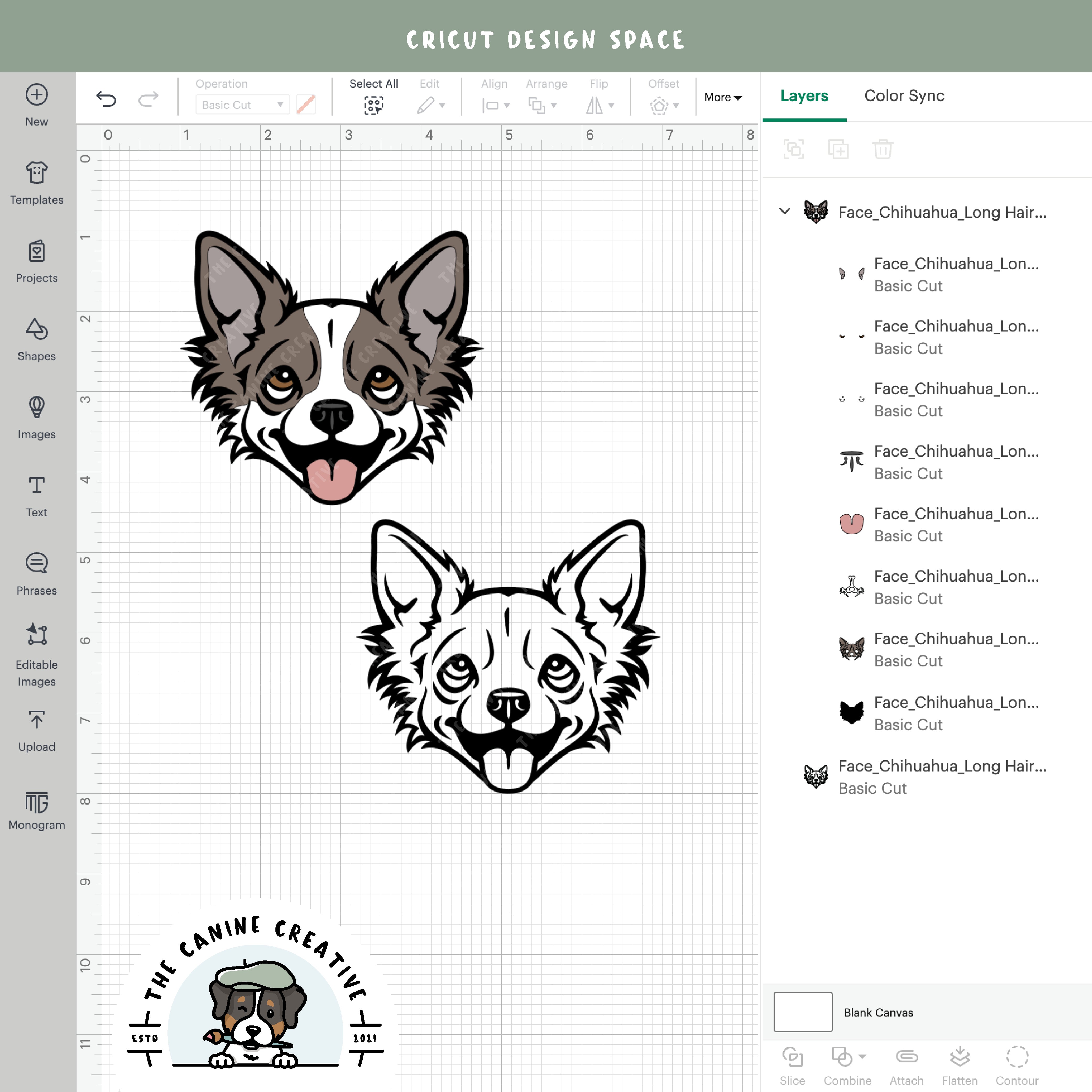Upload an image
The height and width of the screenshot is (1092, 1092).
point(36,729)
